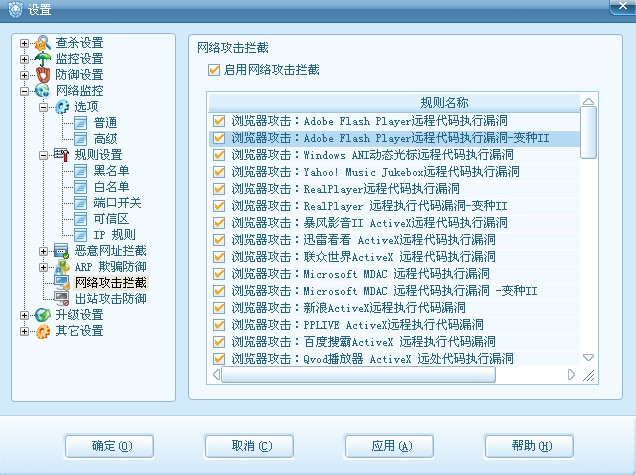Click the 规则名称 column header

(394, 103)
